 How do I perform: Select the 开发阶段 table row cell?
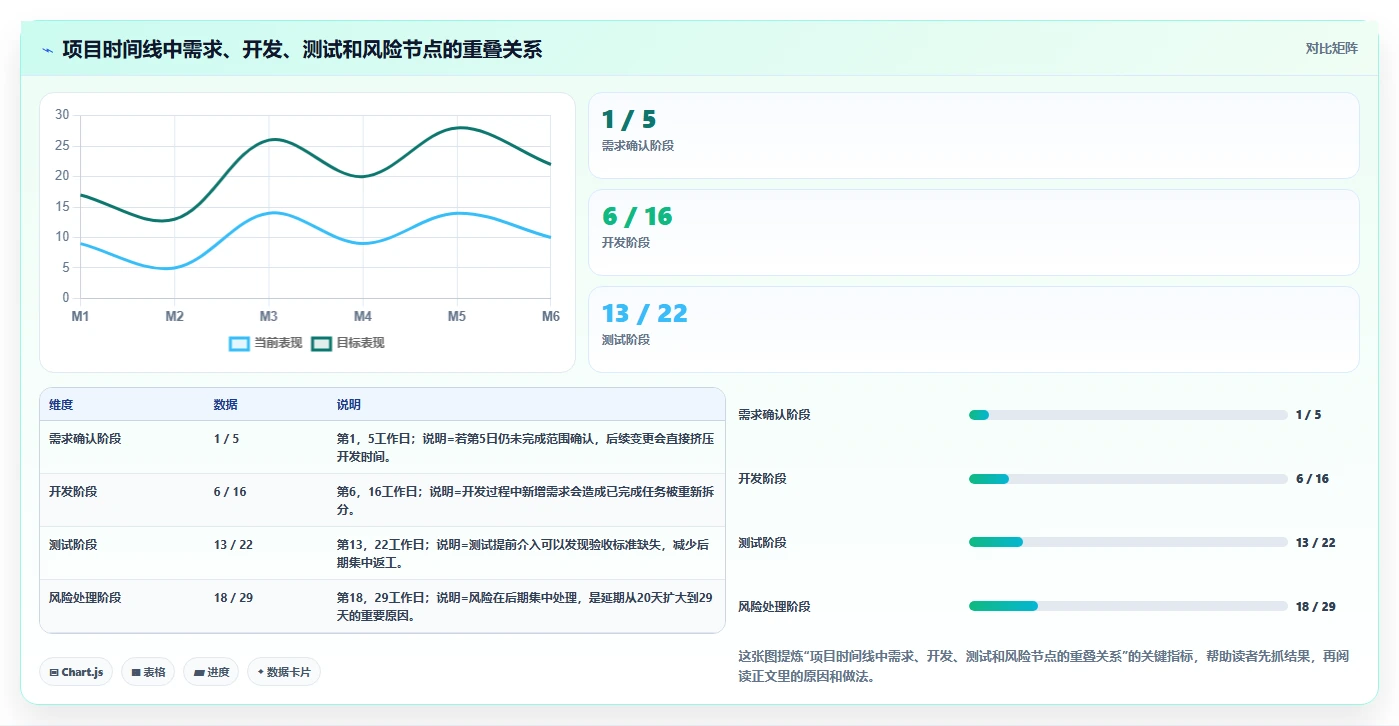[73, 492]
